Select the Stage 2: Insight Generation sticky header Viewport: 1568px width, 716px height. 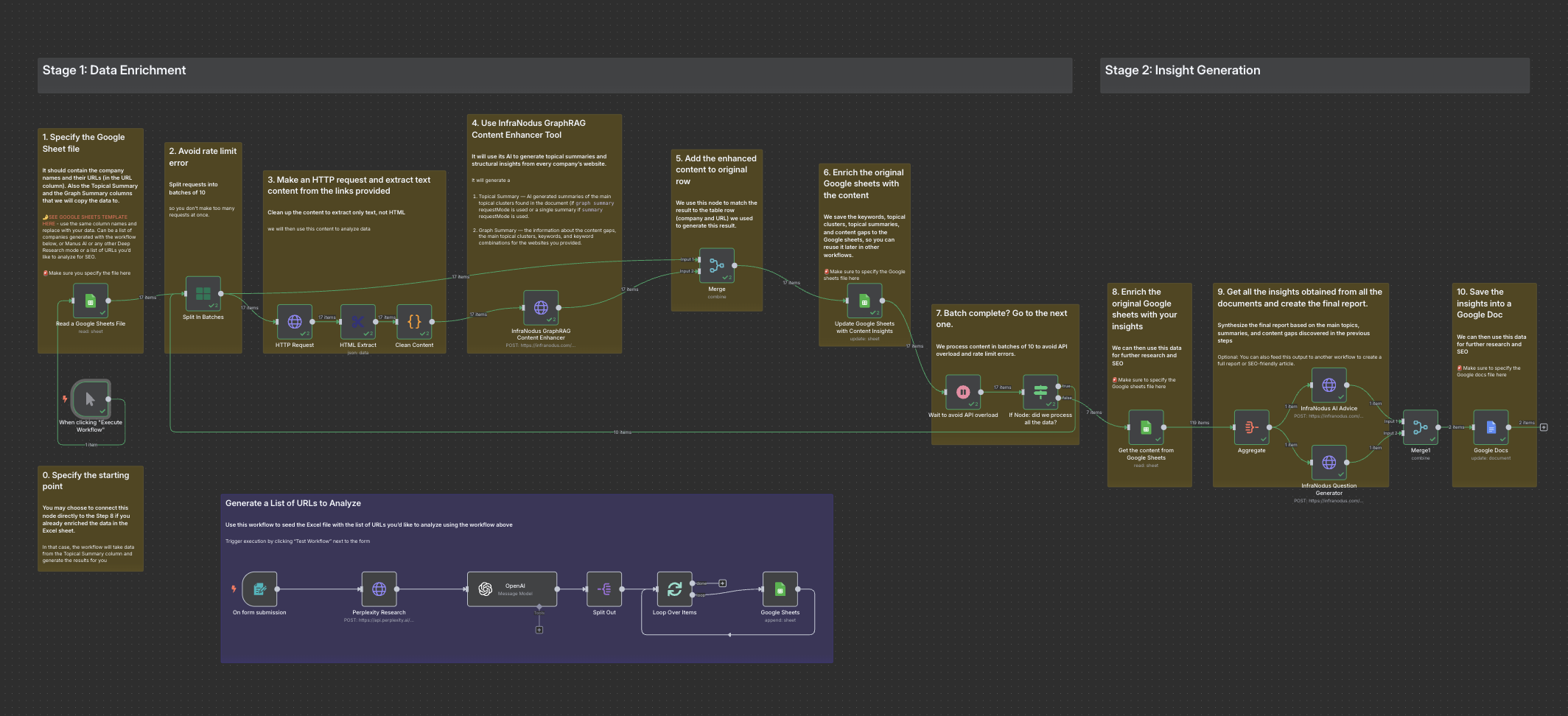[x=1315, y=75]
